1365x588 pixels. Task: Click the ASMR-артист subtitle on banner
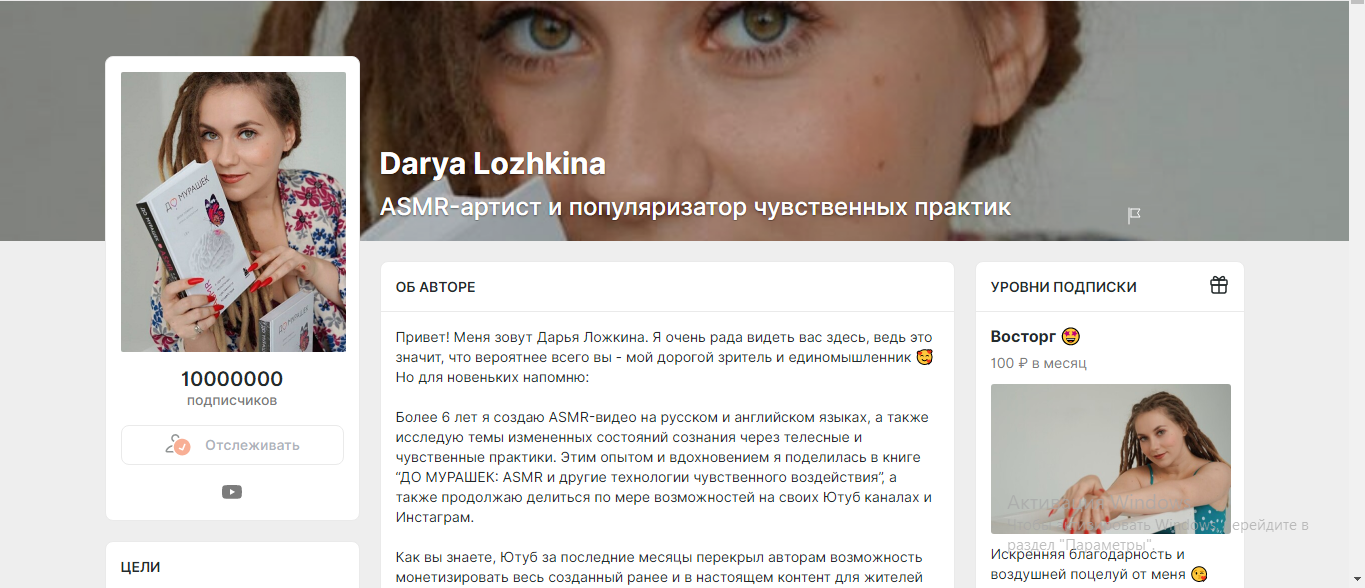696,207
